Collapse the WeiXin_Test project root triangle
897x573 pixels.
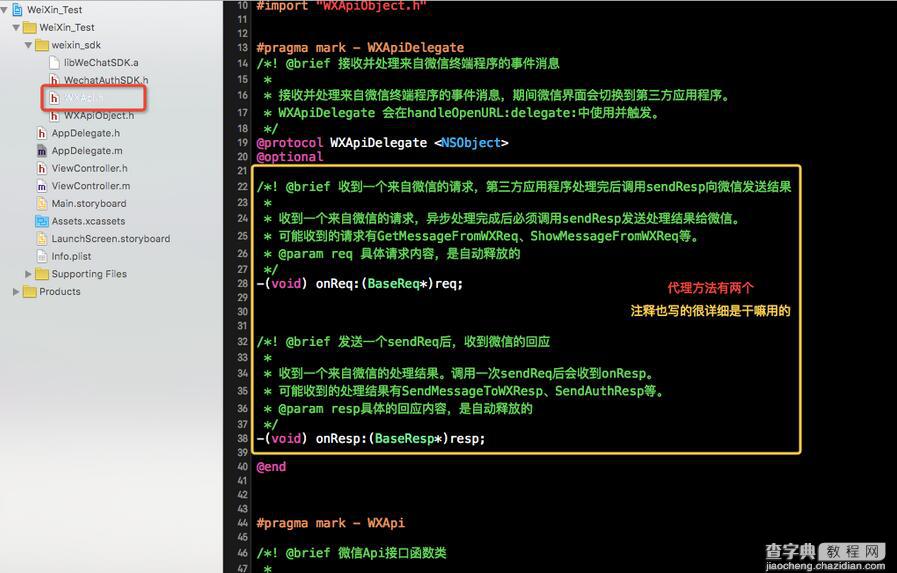tap(4, 10)
